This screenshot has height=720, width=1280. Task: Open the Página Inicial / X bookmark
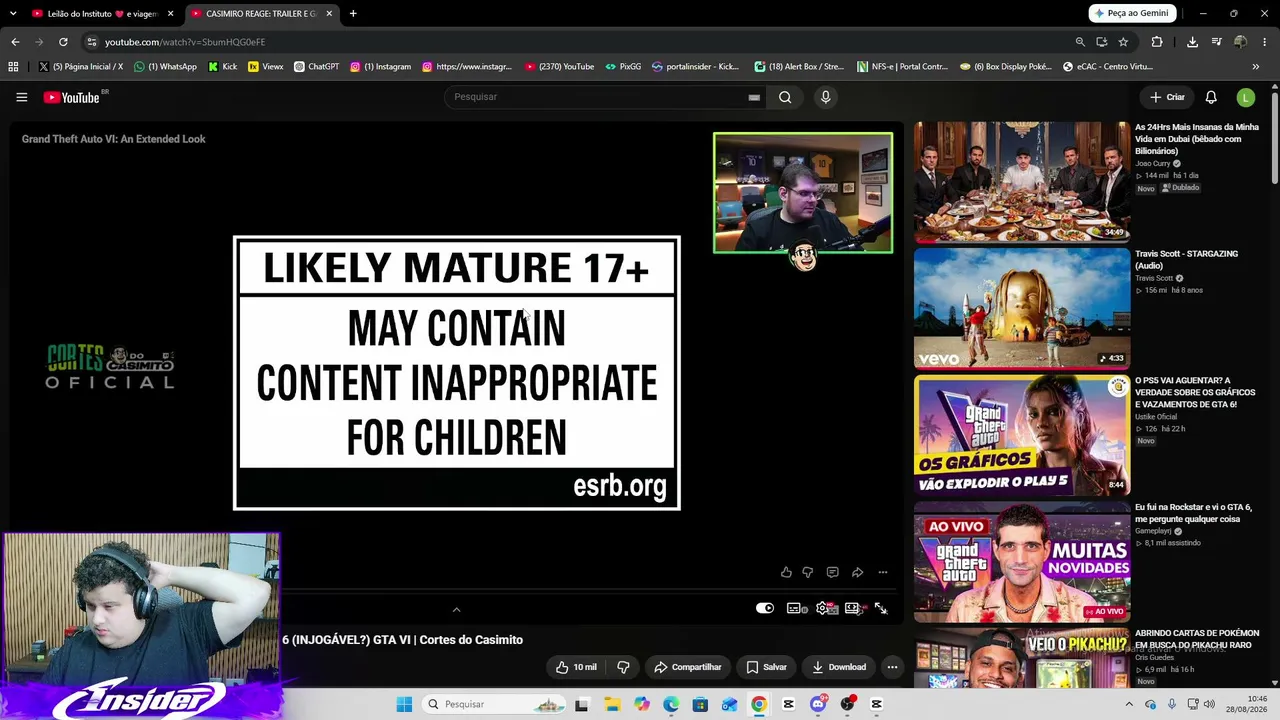(81, 67)
